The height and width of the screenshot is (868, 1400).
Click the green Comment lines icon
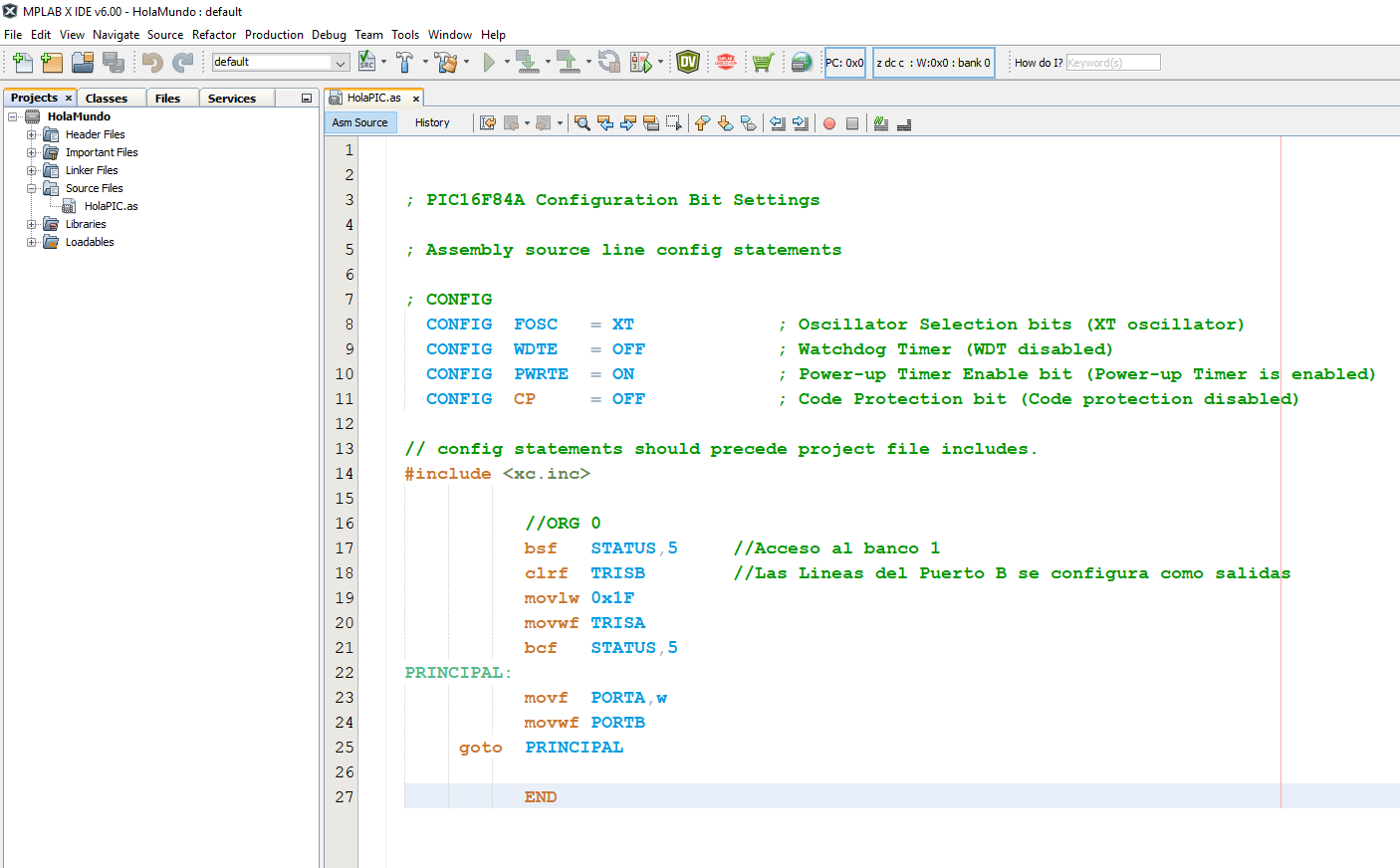tap(881, 123)
